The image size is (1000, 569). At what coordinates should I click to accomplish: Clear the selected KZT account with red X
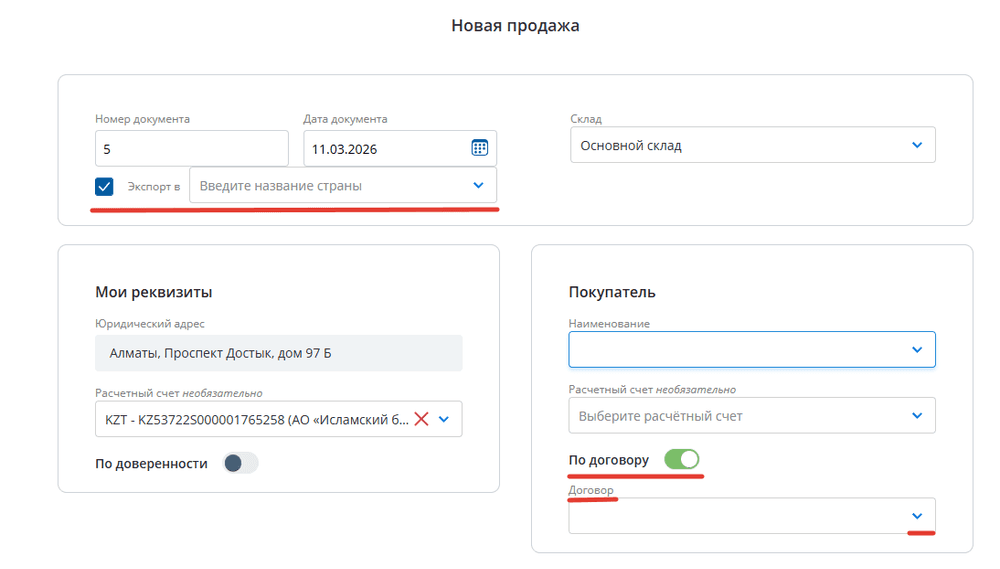[x=421, y=419]
